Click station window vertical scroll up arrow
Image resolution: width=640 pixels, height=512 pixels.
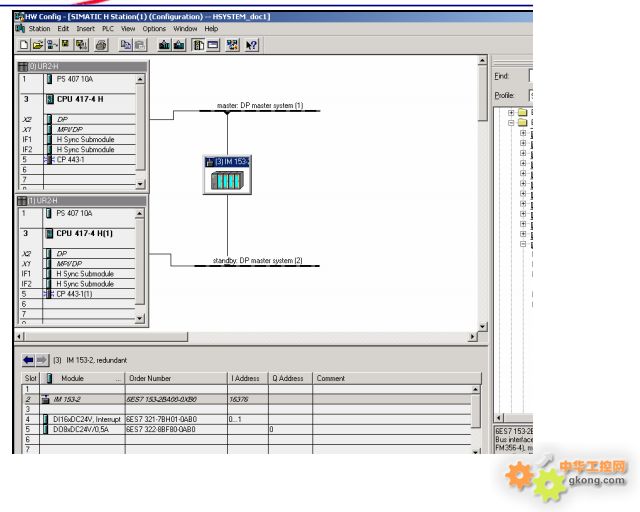click(x=482, y=60)
